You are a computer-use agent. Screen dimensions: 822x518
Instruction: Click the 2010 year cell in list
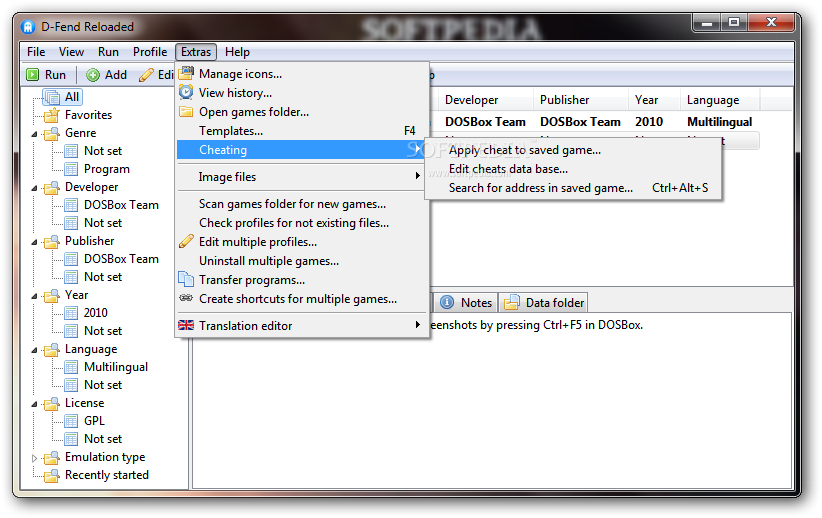pyautogui.click(x=649, y=122)
